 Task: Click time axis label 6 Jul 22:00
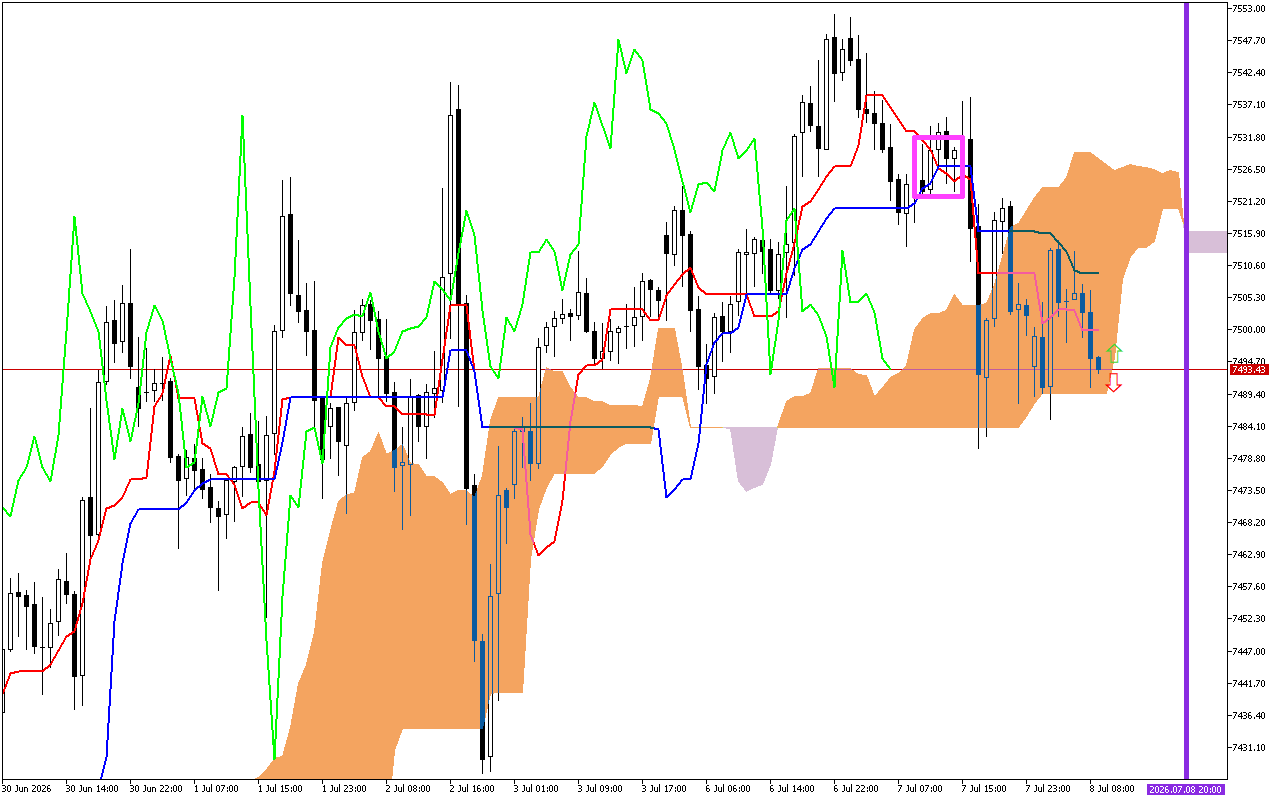coord(857,789)
